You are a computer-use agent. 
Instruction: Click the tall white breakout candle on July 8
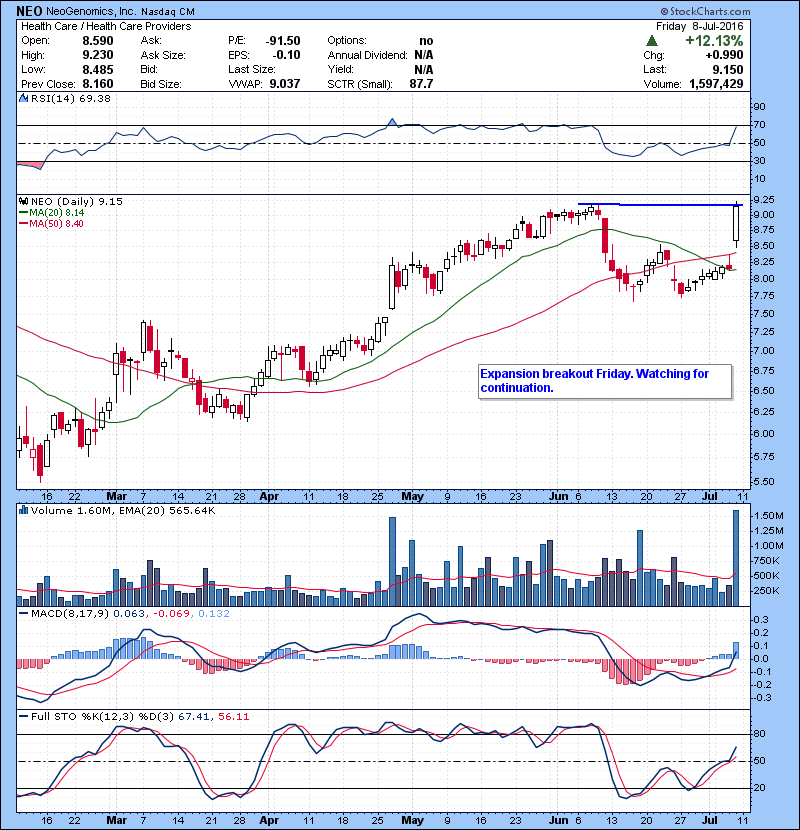coord(736,224)
